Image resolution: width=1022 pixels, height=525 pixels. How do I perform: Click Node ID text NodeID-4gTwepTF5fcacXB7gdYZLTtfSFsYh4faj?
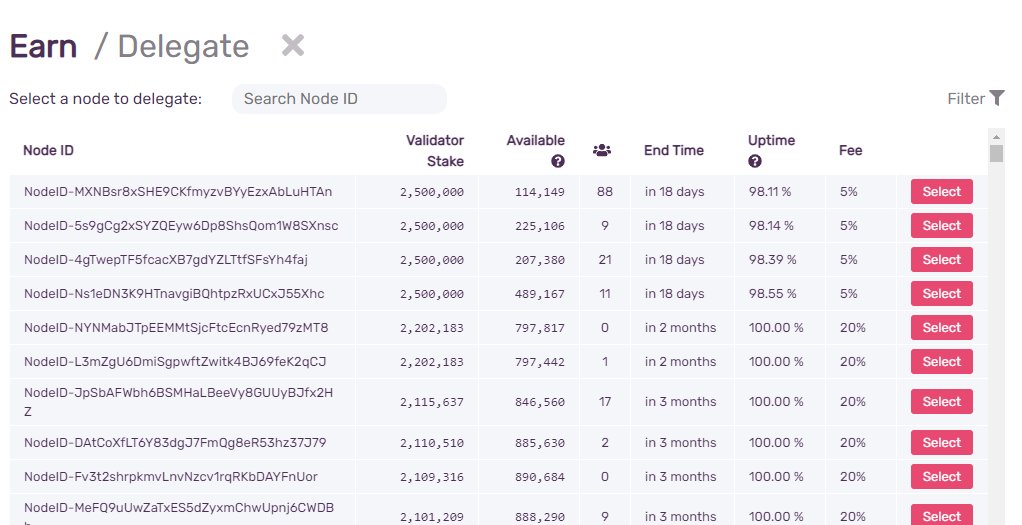pyautogui.click(x=166, y=260)
